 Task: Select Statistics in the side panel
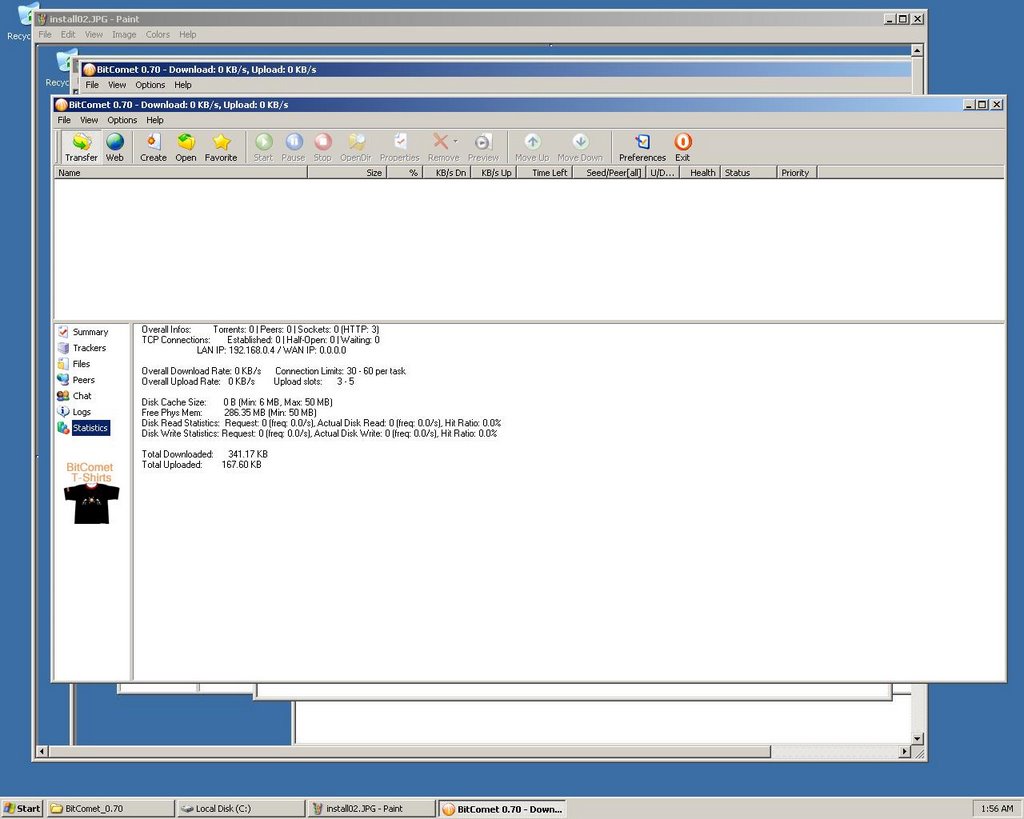[x=83, y=428]
